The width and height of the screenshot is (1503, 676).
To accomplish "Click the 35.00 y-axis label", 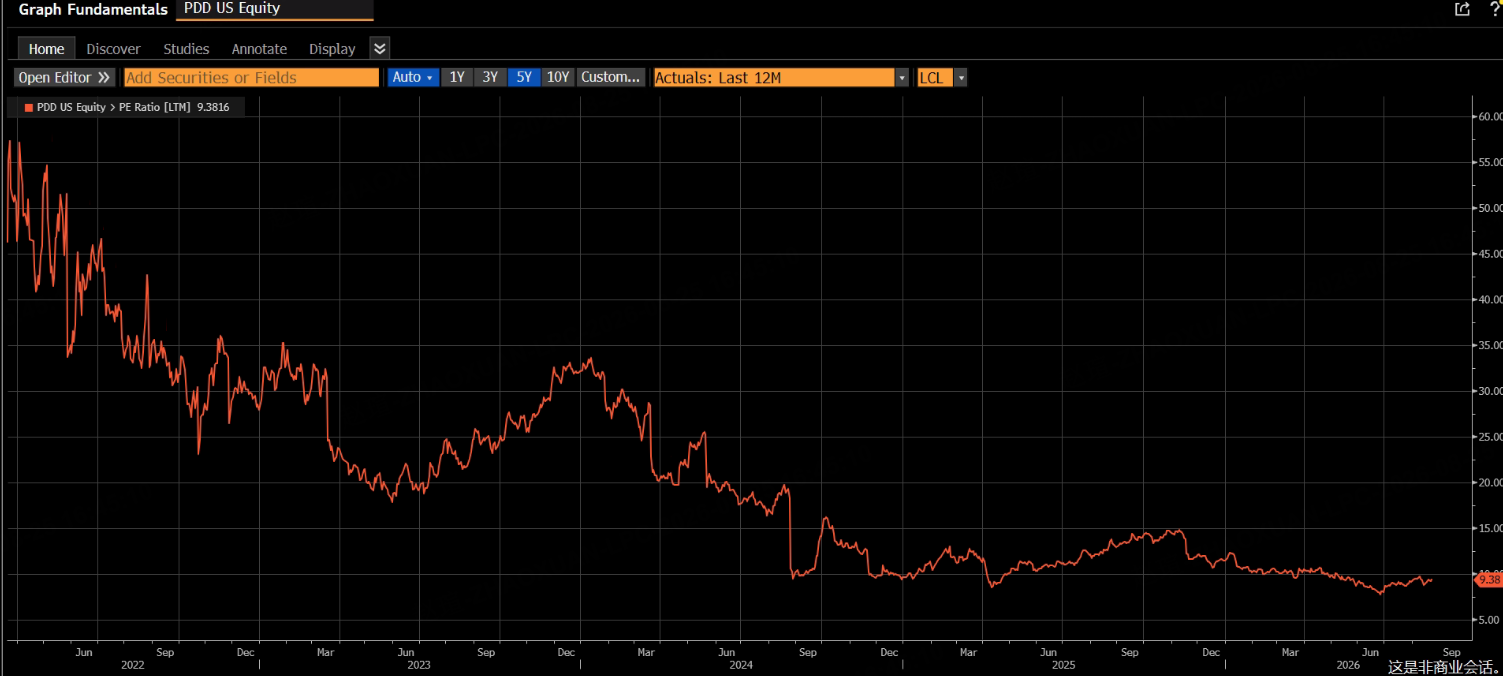I will 1490,345.
